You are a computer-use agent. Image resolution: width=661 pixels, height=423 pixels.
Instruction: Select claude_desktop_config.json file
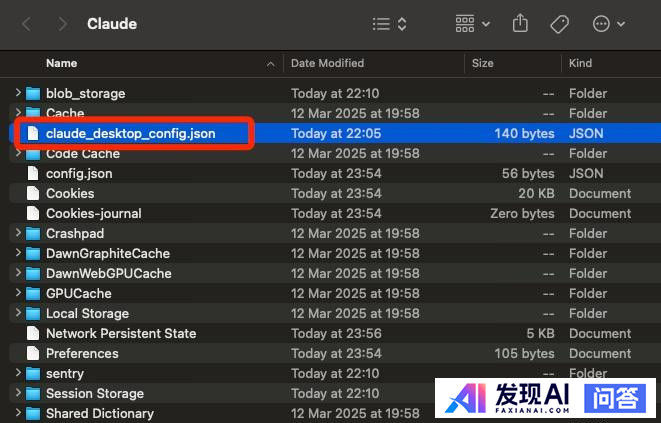point(130,133)
